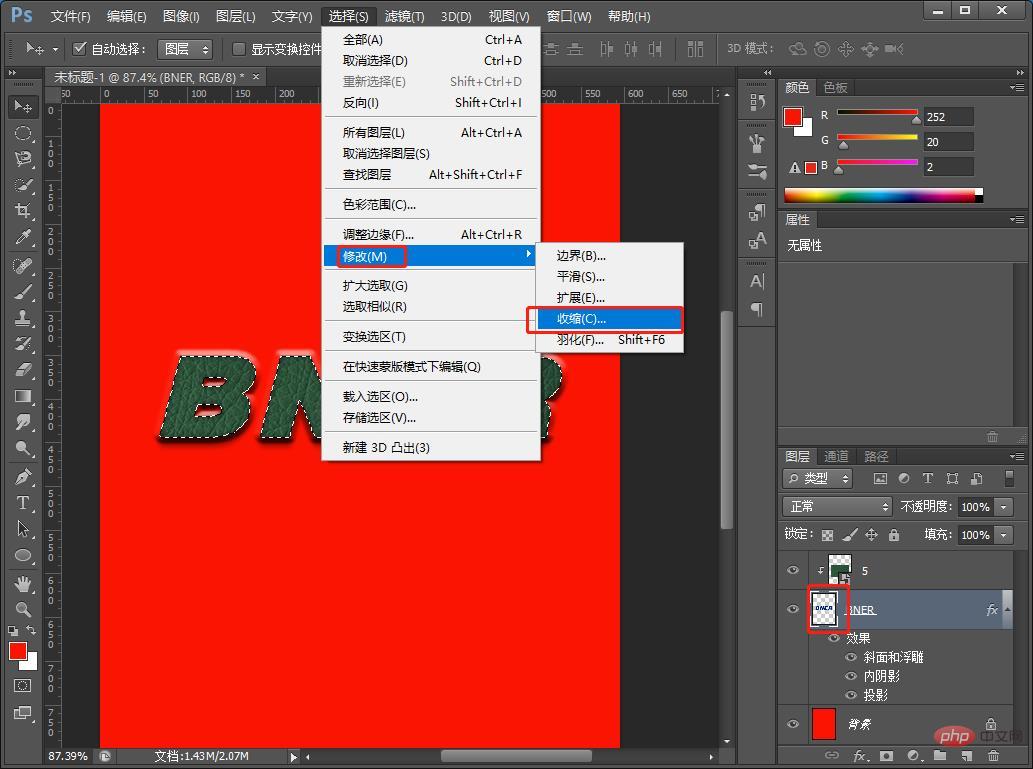Create new group folder icon

940,756
